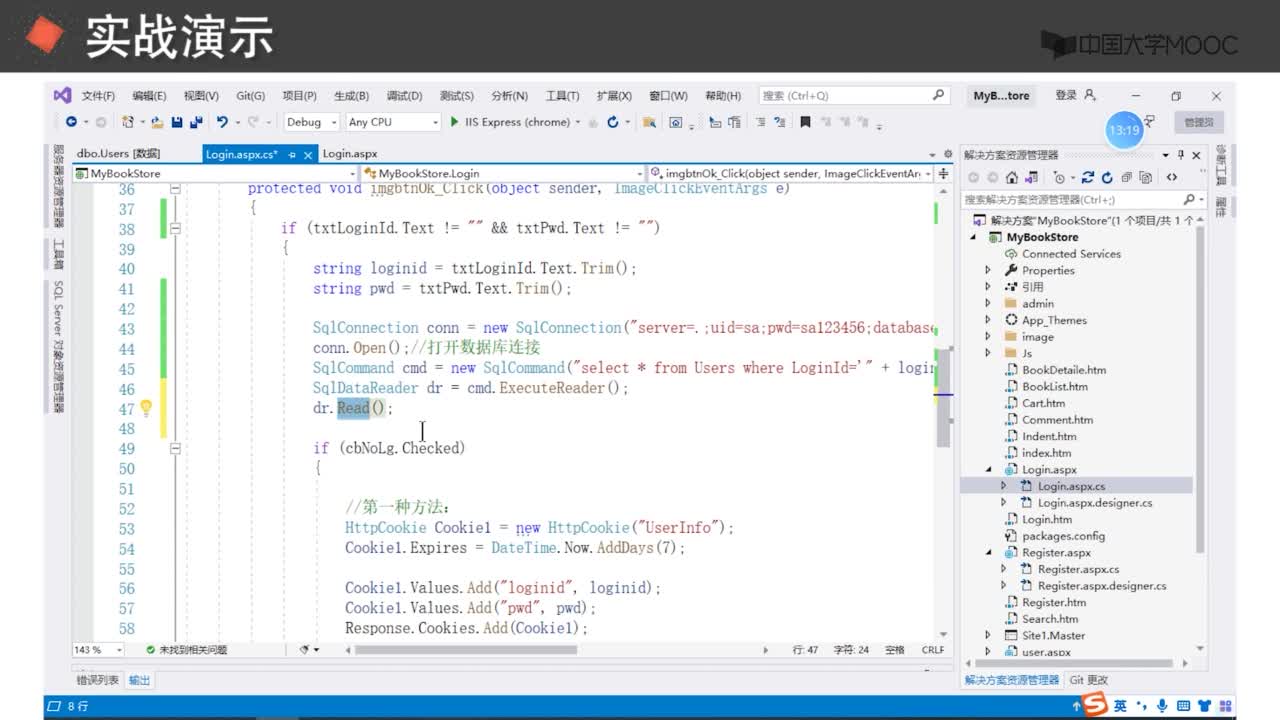Collapse the Register.aspx node
The height and width of the screenshot is (720, 1280).
pos(988,552)
